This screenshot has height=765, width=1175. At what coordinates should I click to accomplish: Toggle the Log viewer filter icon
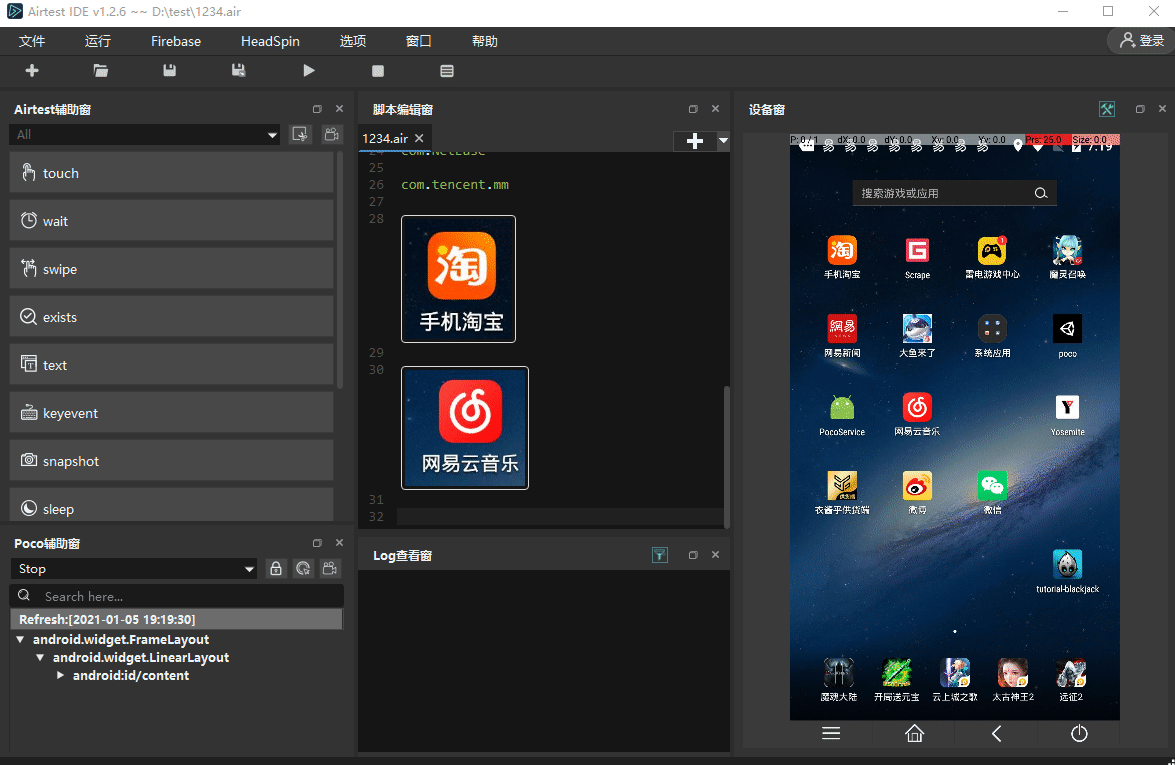[x=660, y=555]
